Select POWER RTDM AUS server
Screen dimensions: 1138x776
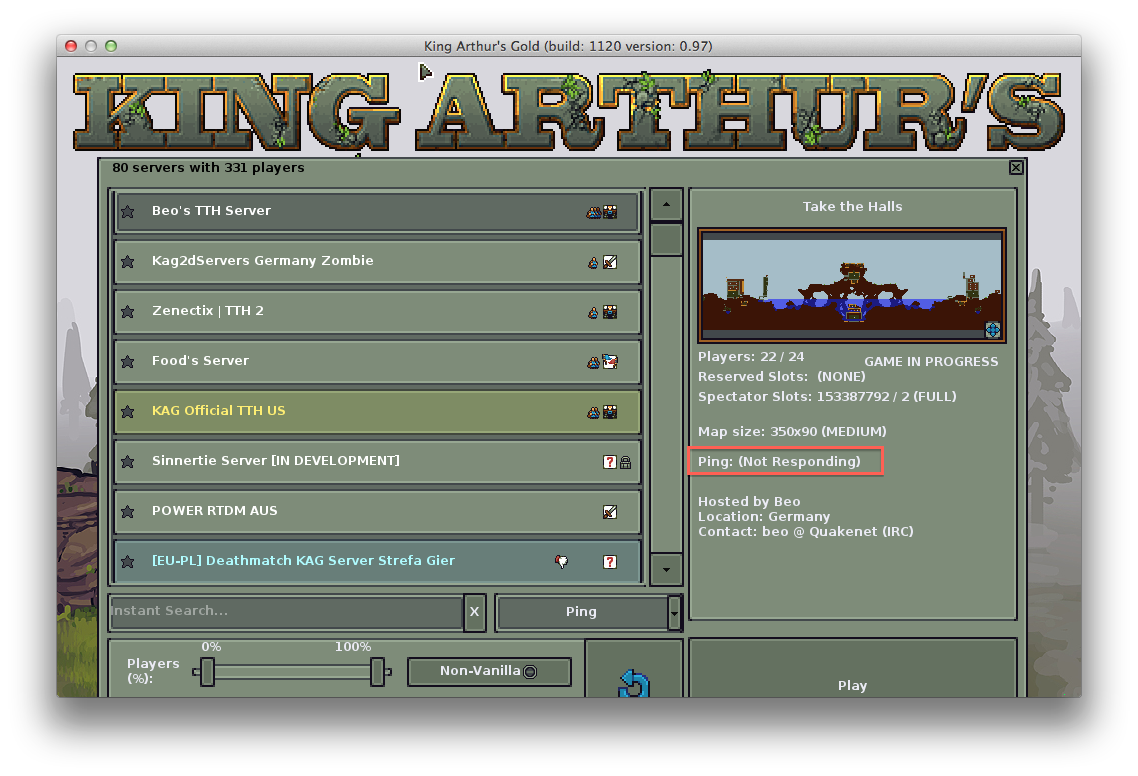pos(377,512)
